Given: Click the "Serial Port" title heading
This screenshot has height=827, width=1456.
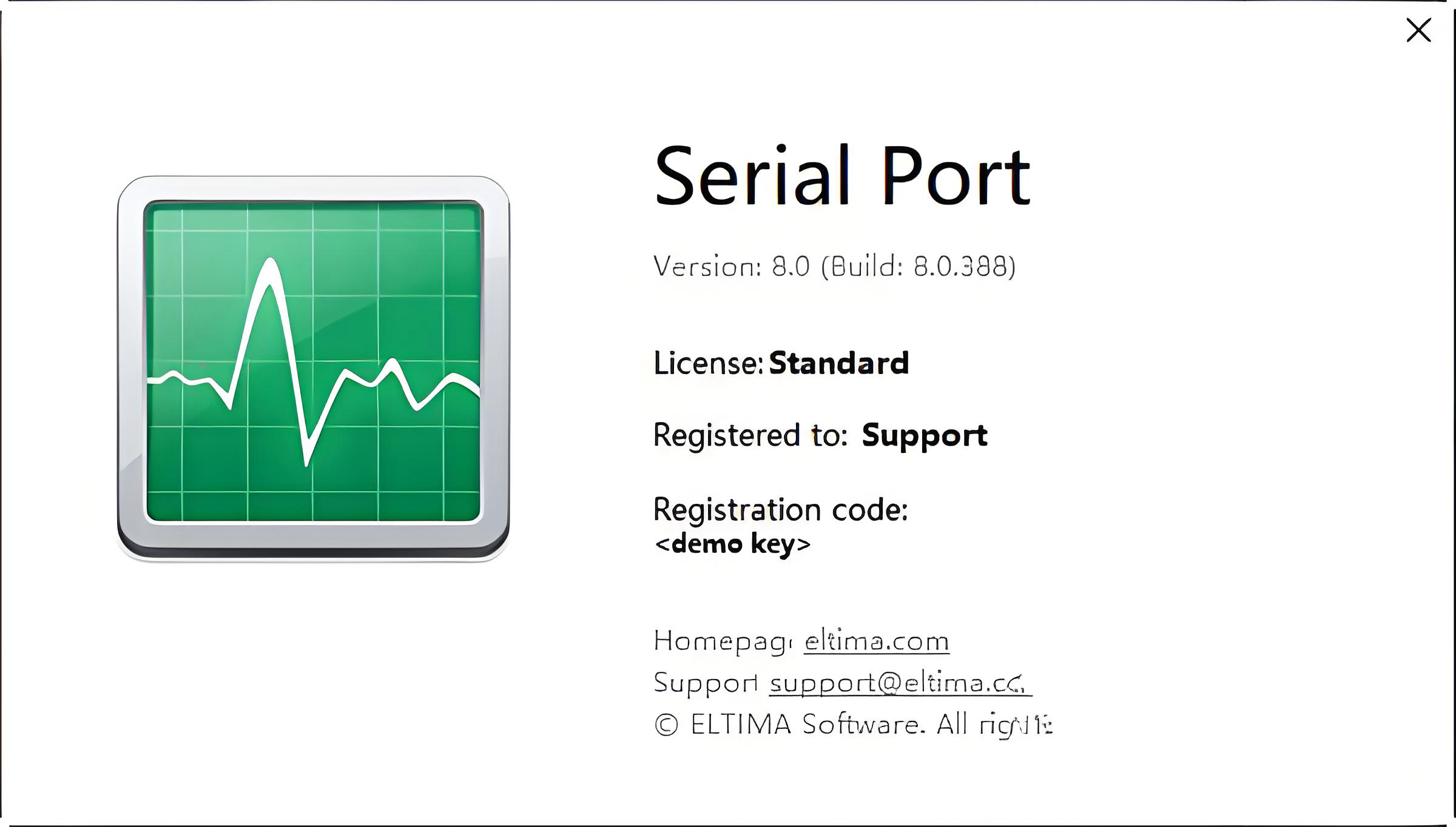Looking at the screenshot, I should (x=841, y=176).
